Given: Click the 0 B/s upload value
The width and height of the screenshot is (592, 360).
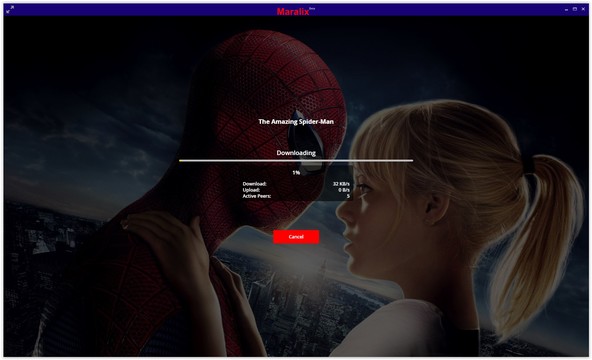Looking at the screenshot, I should click(344, 190).
